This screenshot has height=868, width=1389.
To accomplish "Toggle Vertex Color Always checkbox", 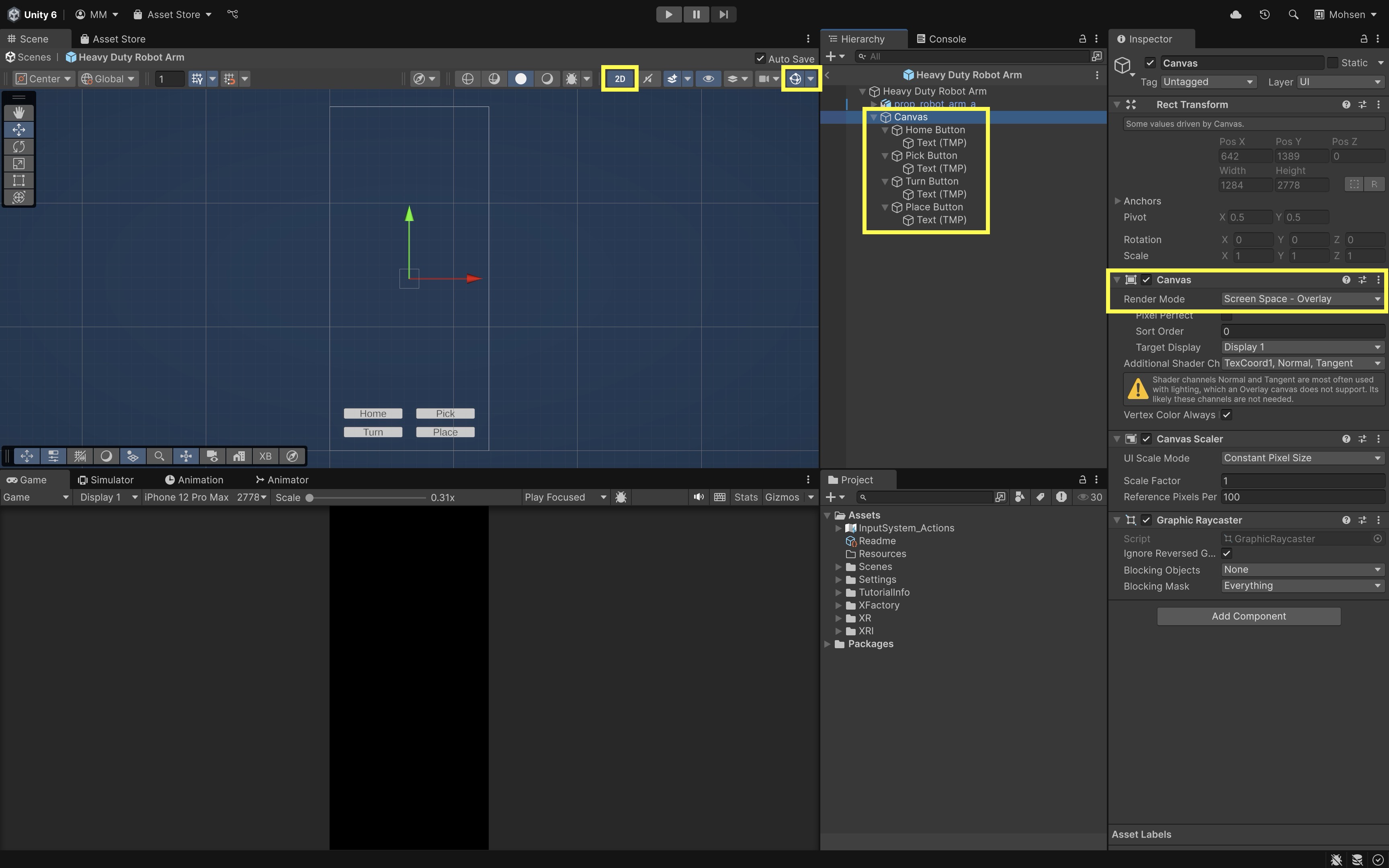I will coord(1227,414).
